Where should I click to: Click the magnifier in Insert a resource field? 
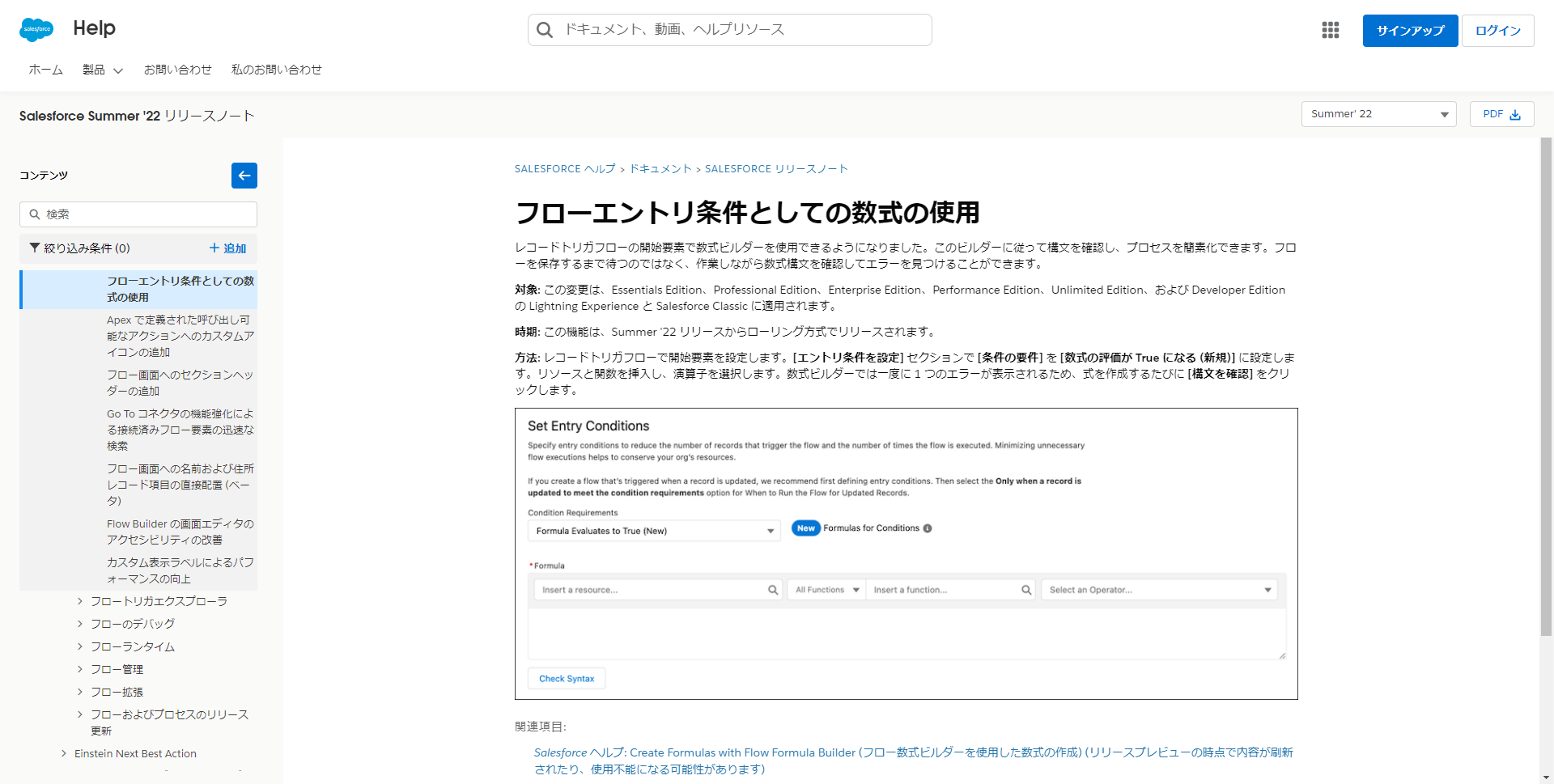pos(773,590)
